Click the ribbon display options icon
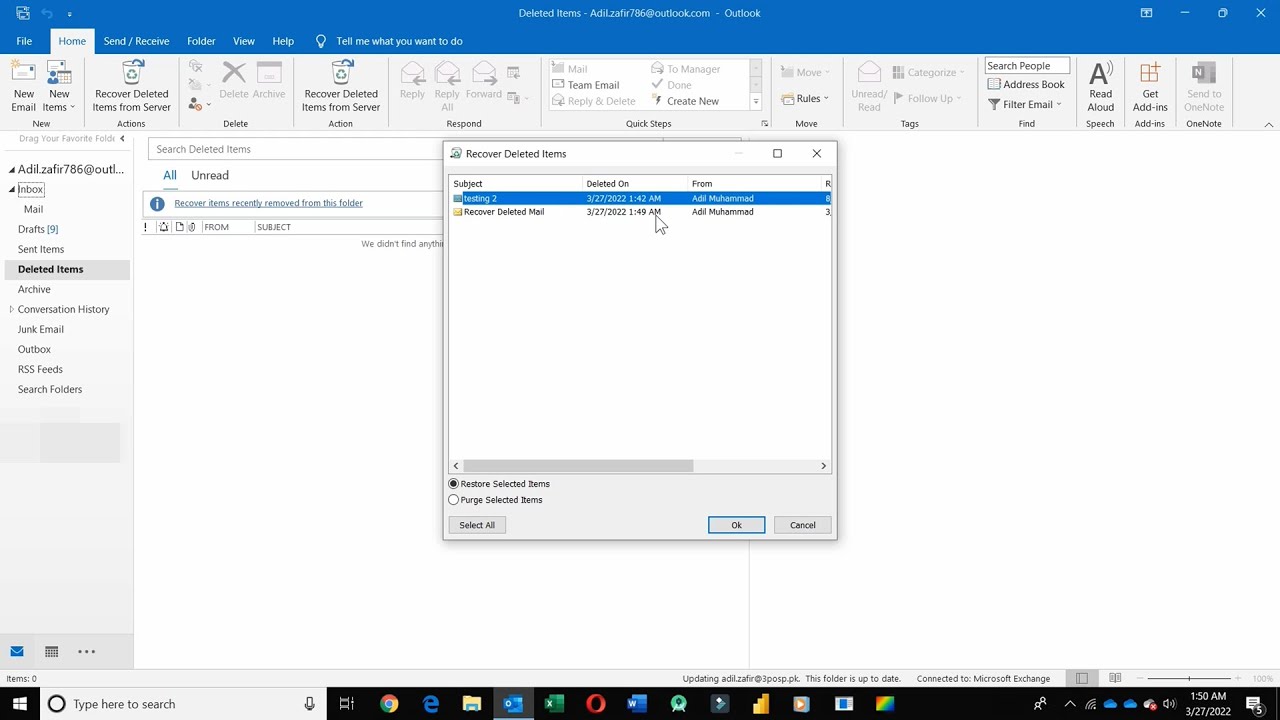Screen dimensions: 1280x720 click(1146, 13)
